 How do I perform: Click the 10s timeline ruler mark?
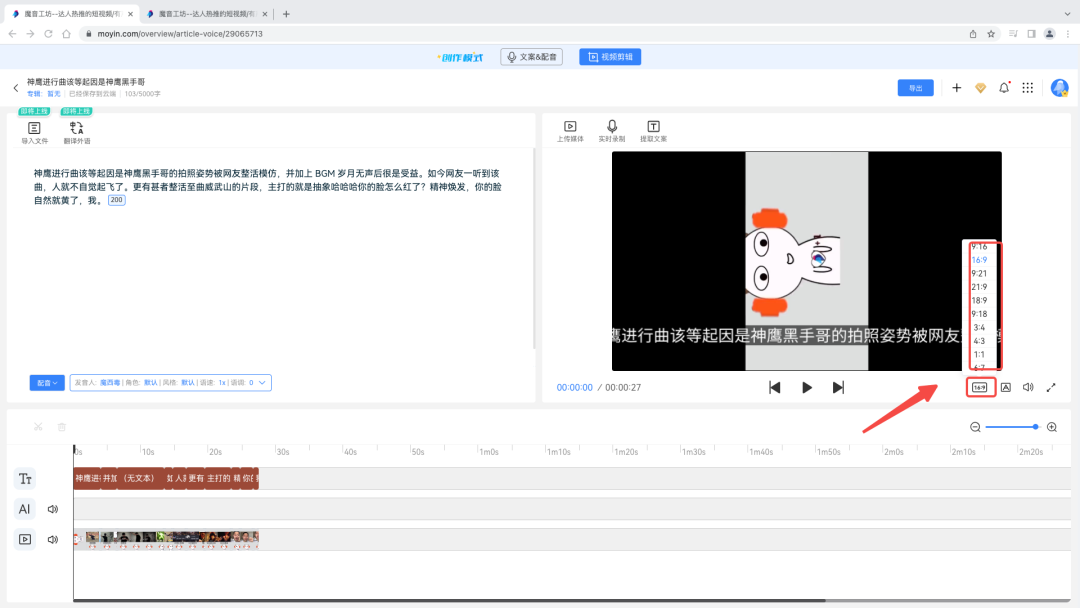[x=147, y=452]
